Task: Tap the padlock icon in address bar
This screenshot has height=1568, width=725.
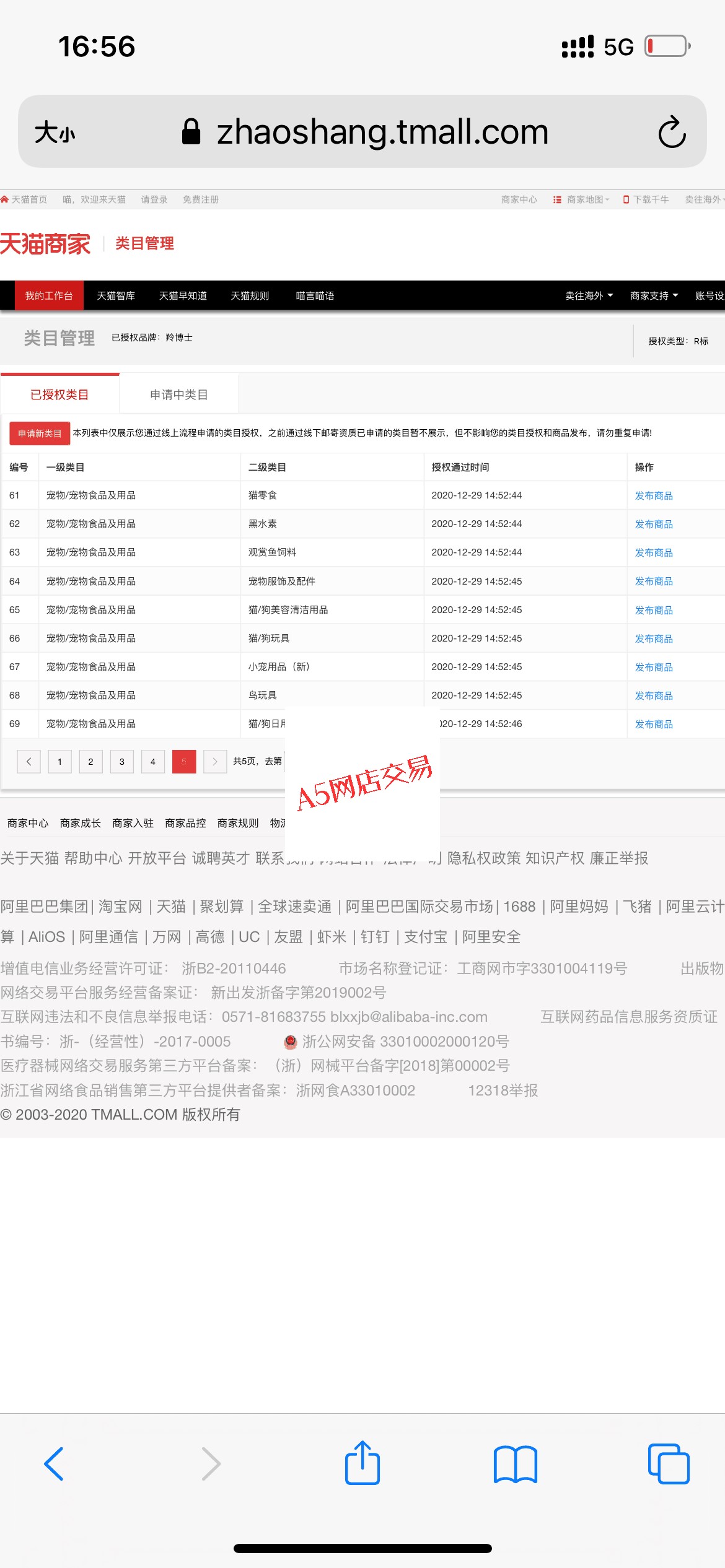Action: [x=191, y=131]
